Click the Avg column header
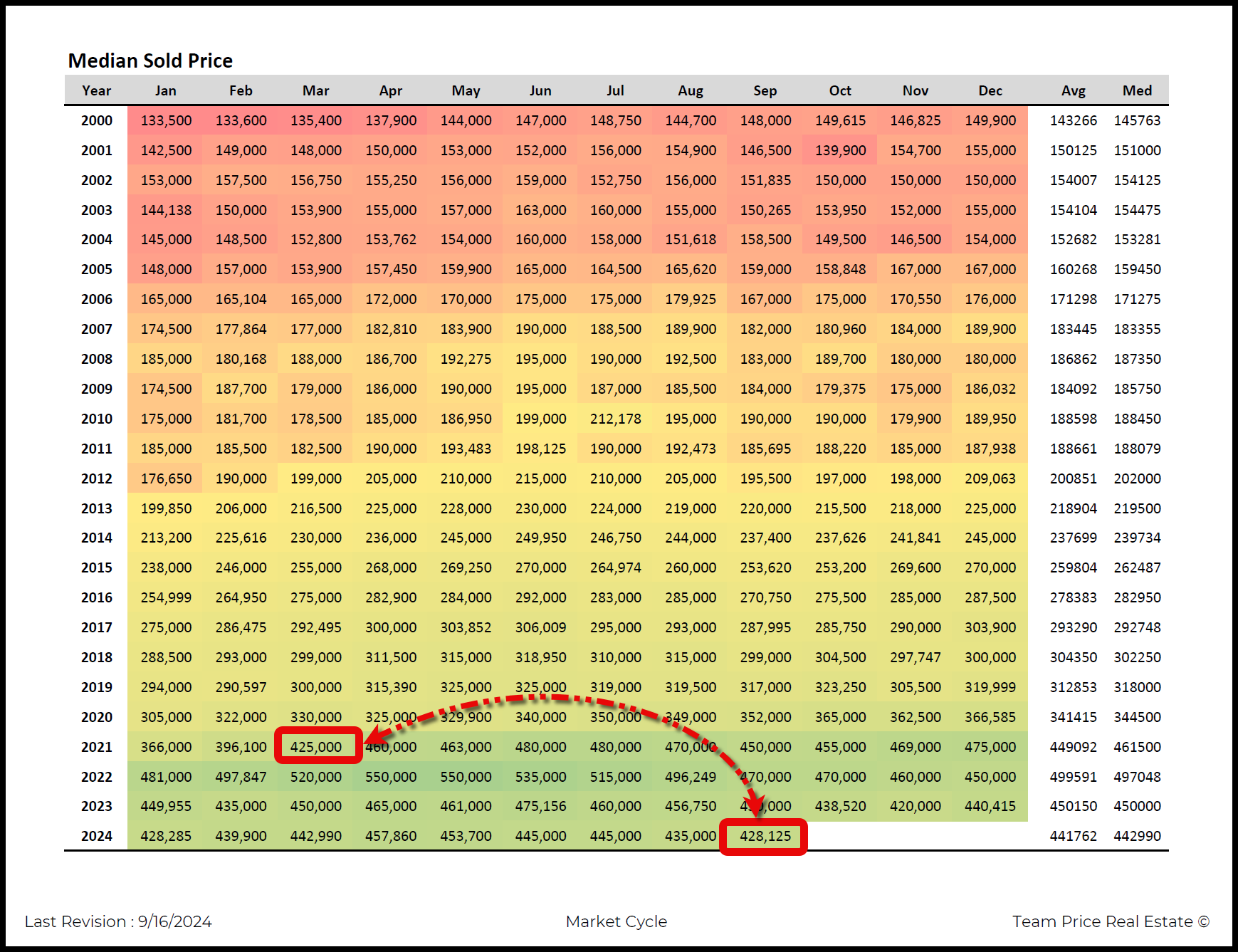 point(1073,90)
